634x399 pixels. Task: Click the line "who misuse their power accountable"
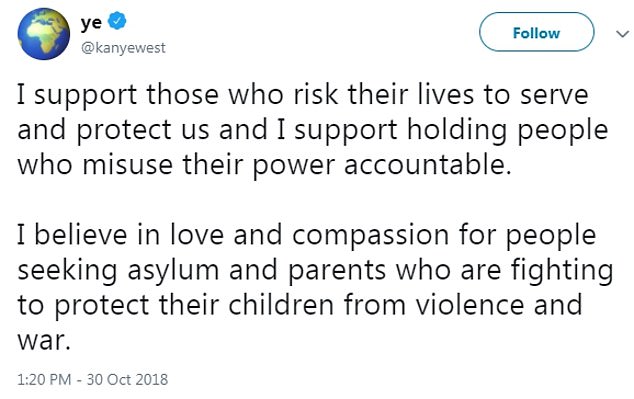pos(264,166)
